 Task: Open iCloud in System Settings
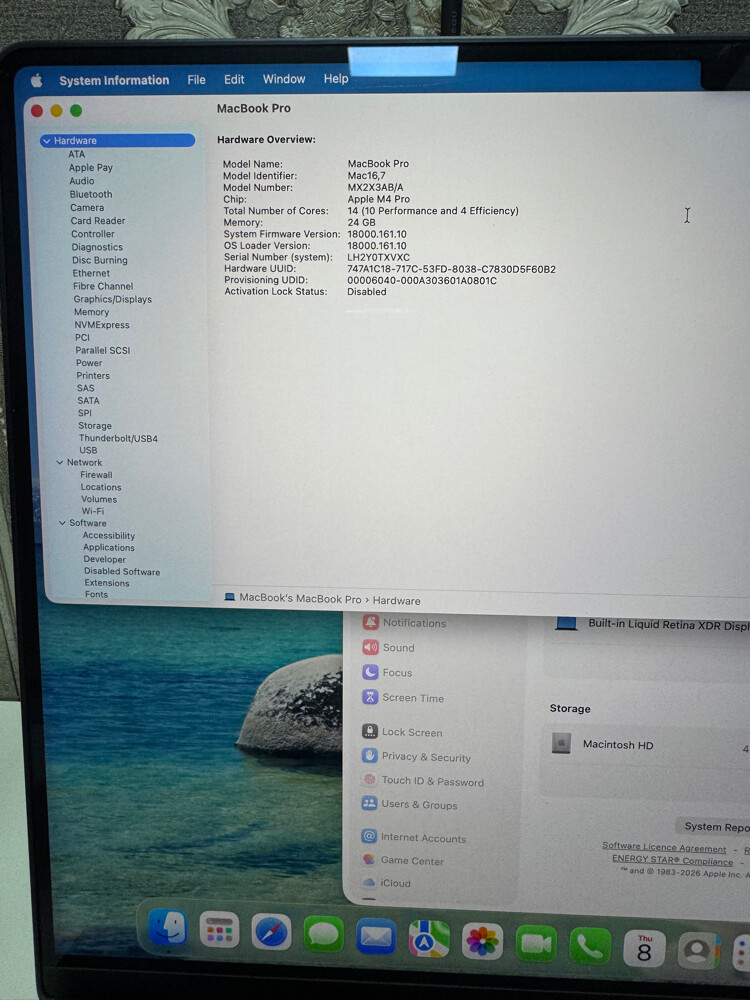(386, 883)
